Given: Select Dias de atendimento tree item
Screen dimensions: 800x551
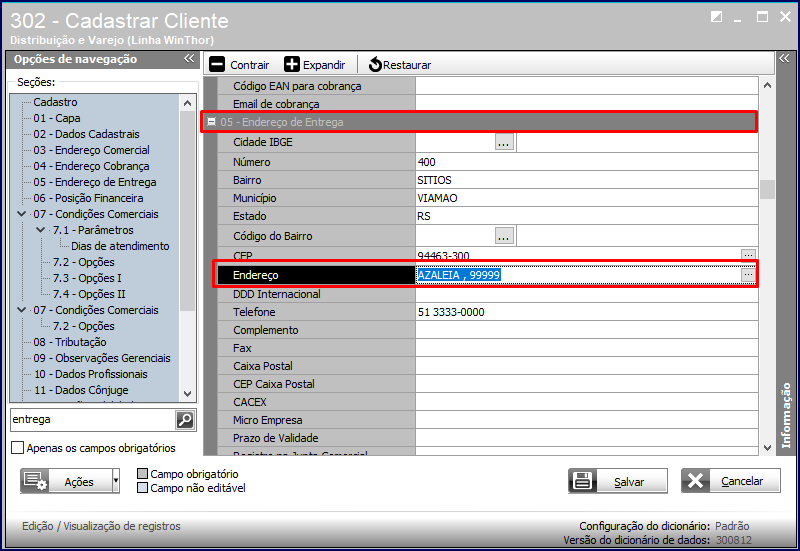Looking at the screenshot, I should click(x=120, y=246).
